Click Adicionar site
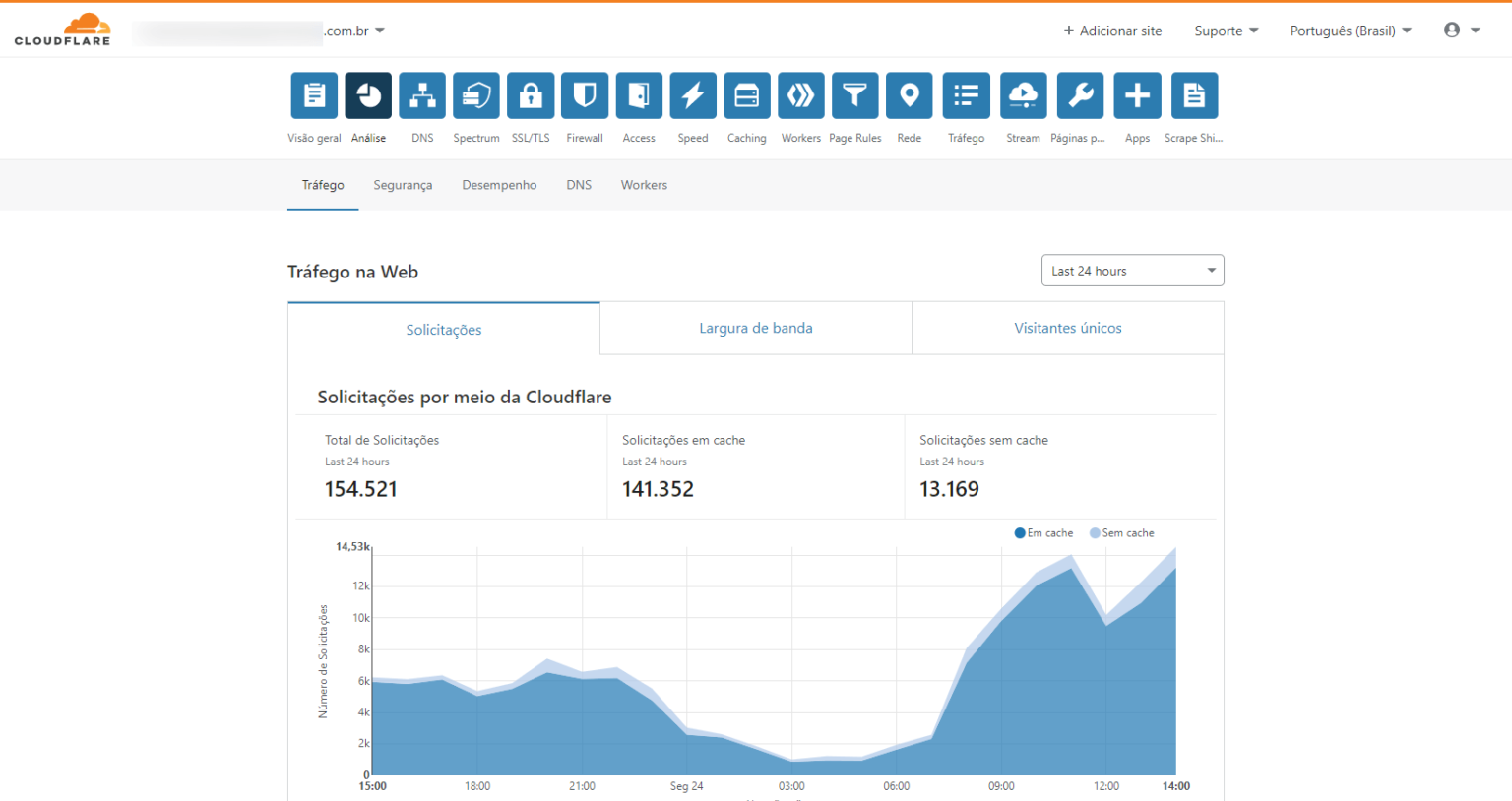 pos(1111,31)
